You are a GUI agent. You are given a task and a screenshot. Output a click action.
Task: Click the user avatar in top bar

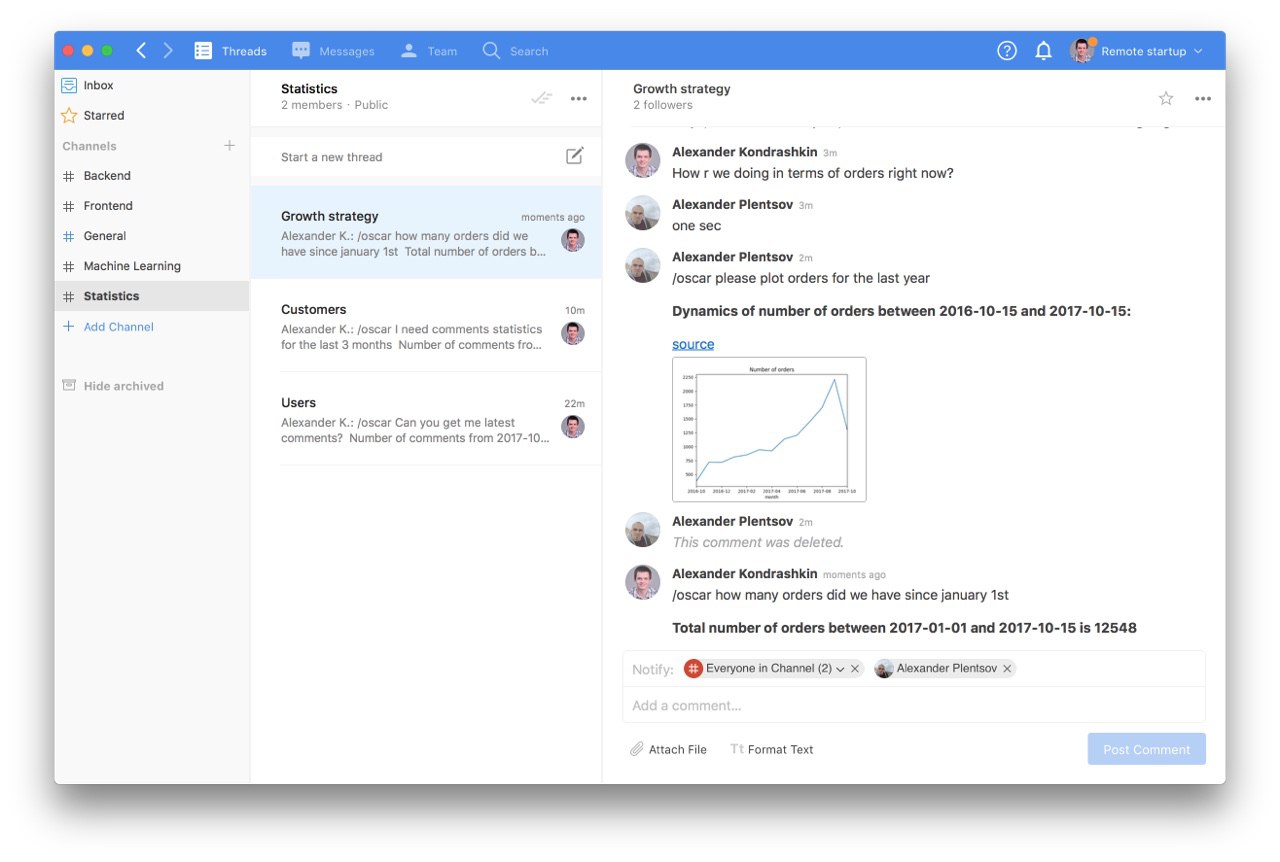1081,51
